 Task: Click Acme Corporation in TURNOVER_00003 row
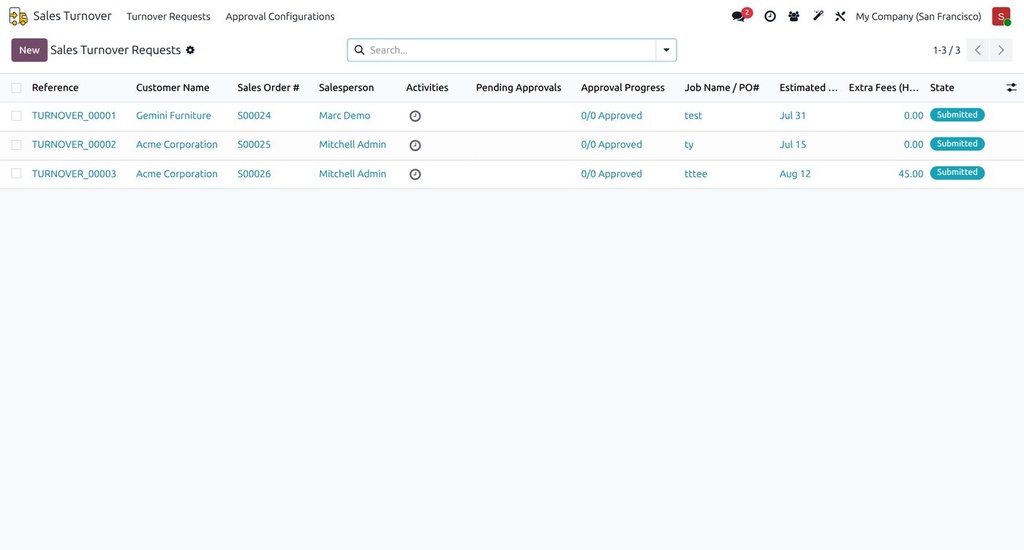pos(177,174)
